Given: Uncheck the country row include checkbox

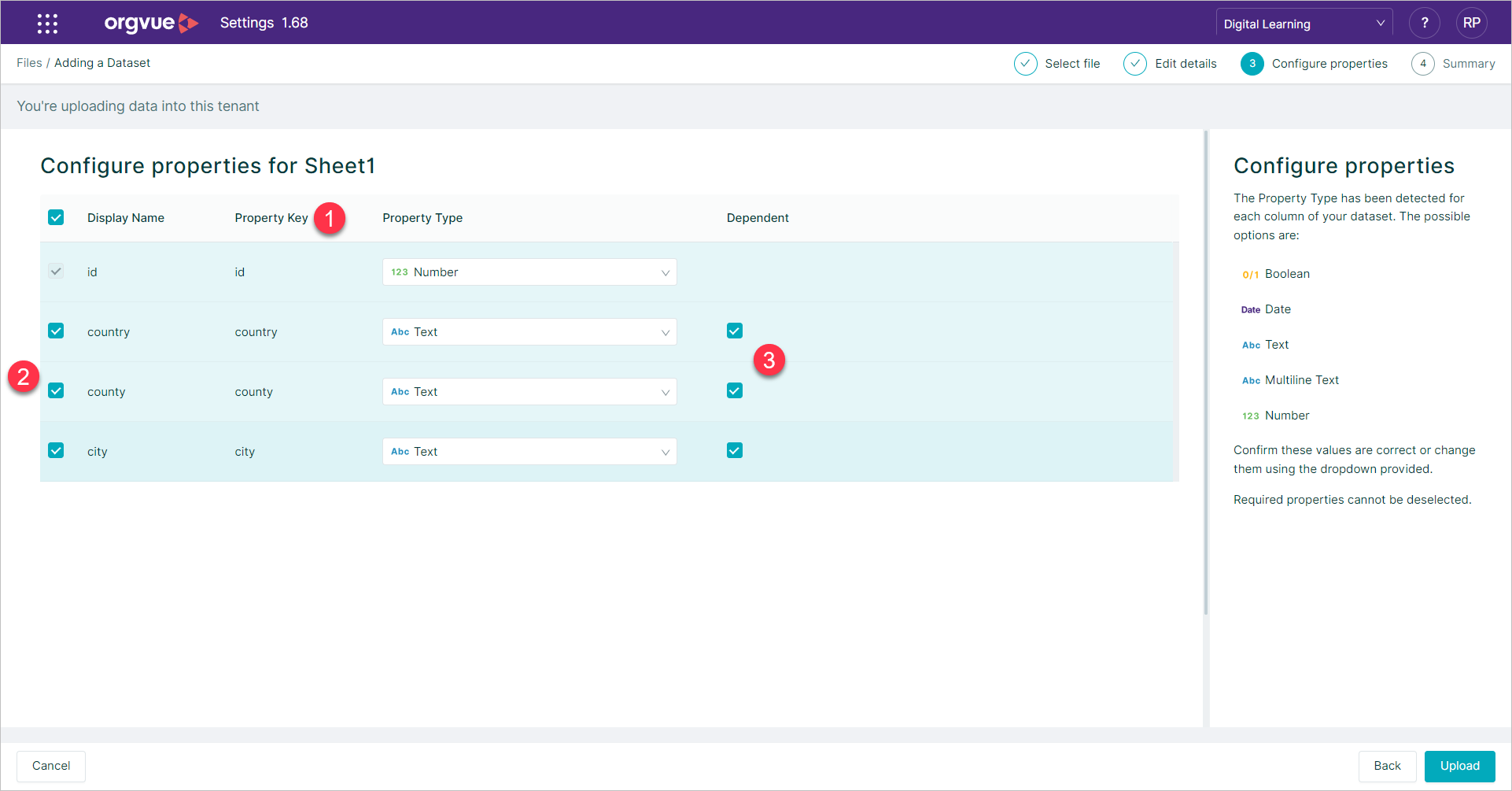Looking at the screenshot, I should tap(56, 331).
